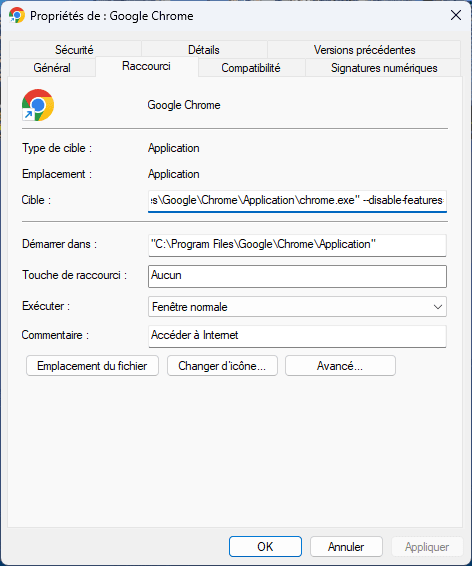Click the dialog title Propriétés de : Google Chrome
This screenshot has height=566, width=472.
(112, 16)
